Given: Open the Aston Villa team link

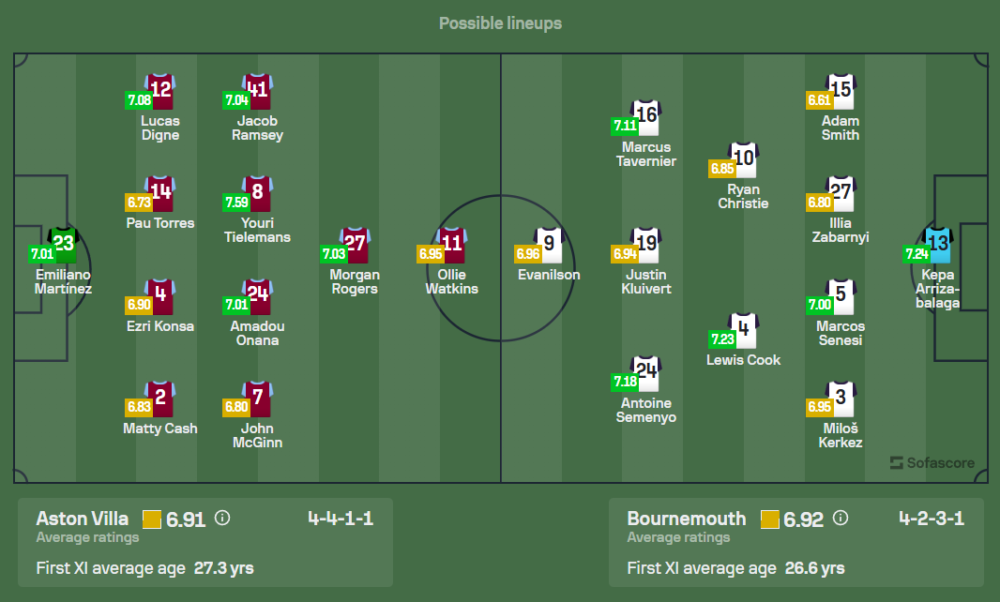Looking at the screenshot, I should click(82, 518).
